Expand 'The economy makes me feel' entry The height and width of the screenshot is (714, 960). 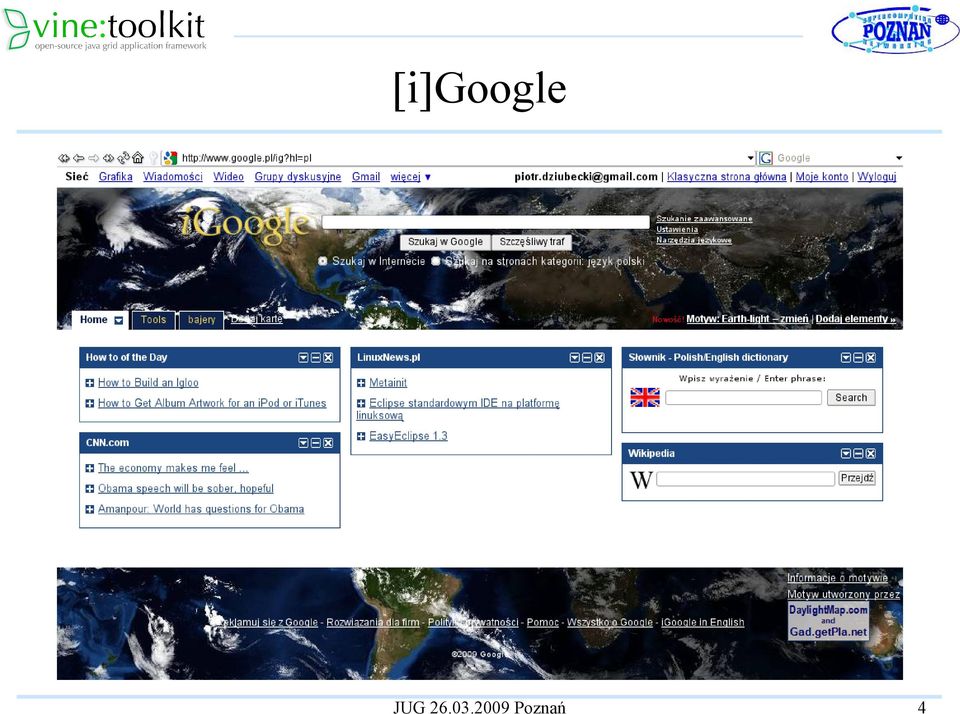(x=89, y=468)
